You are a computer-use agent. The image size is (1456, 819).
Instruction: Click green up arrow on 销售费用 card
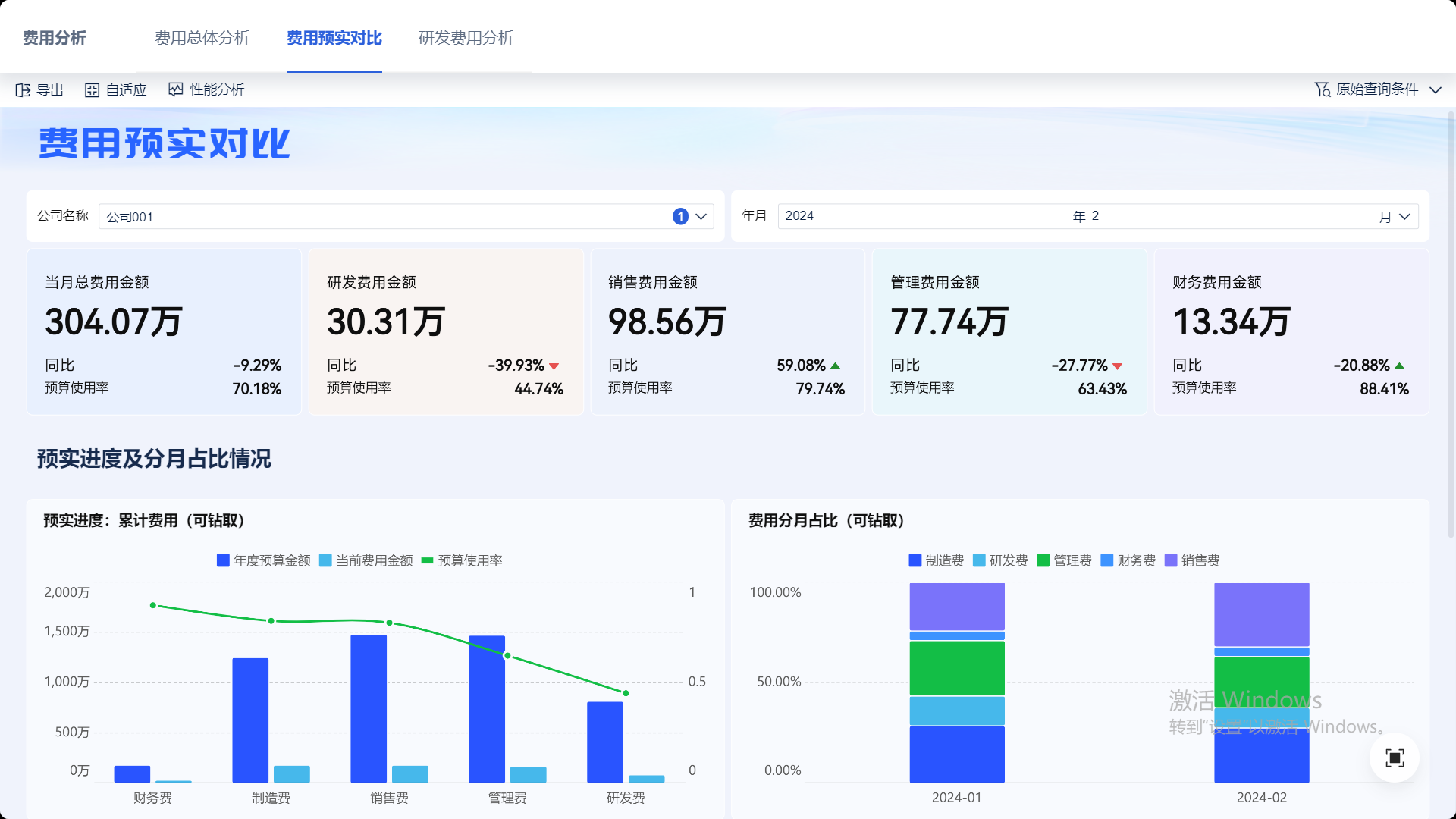pyautogui.click(x=836, y=366)
